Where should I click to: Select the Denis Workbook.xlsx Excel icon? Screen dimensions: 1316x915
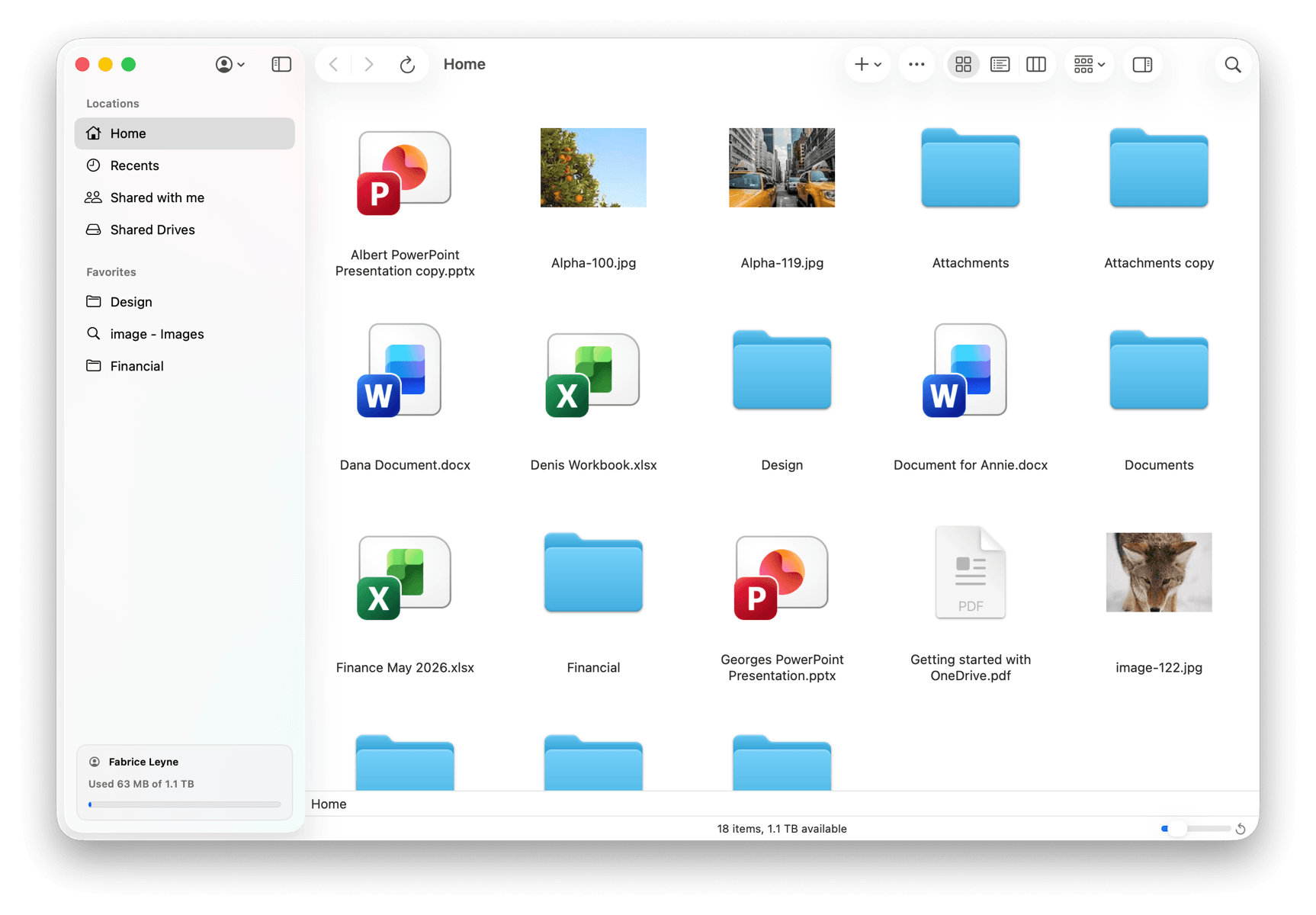click(592, 374)
